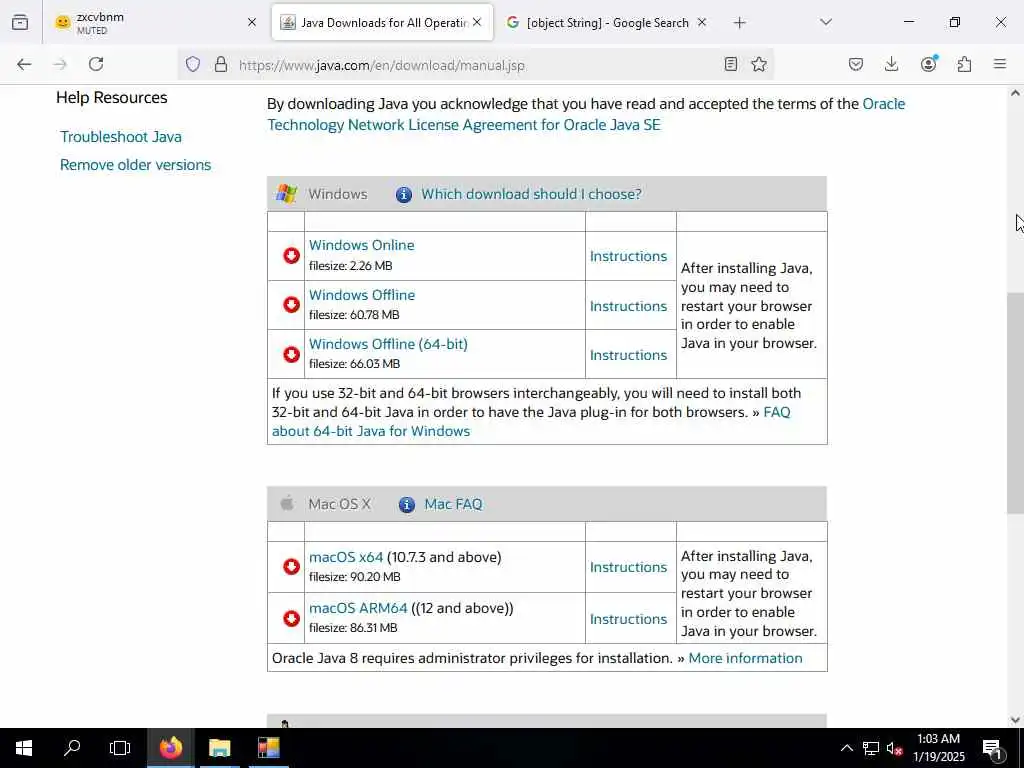Click the address bar URL field
The image size is (1024, 768).
click(x=475, y=65)
